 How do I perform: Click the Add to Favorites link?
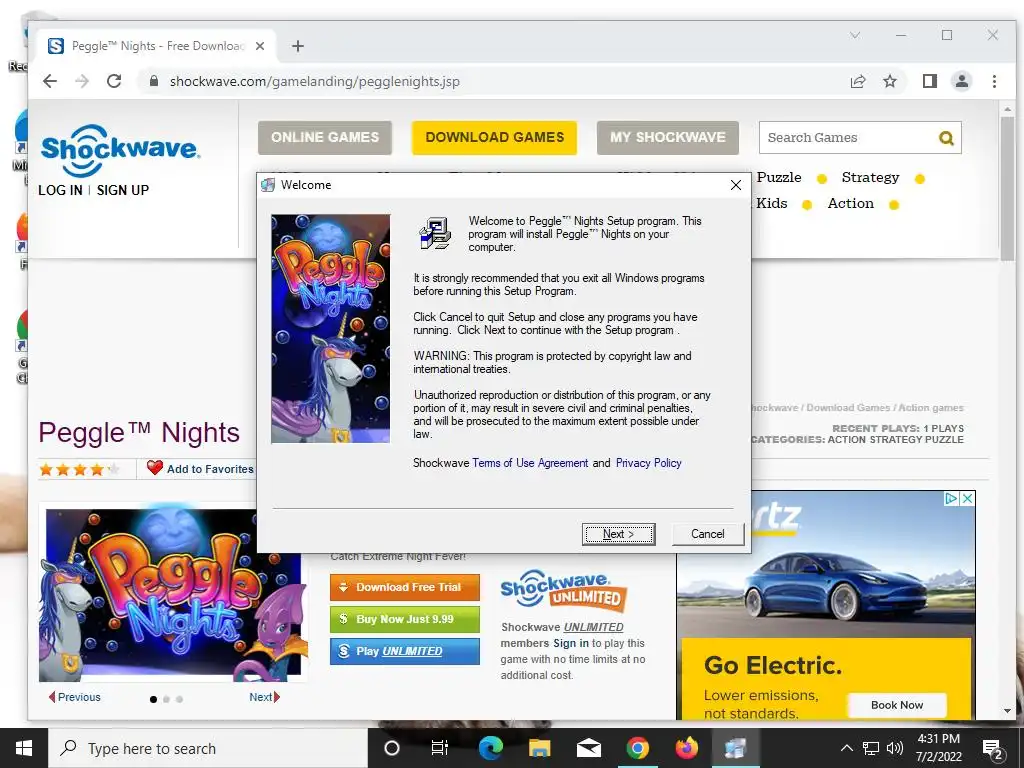tap(210, 469)
